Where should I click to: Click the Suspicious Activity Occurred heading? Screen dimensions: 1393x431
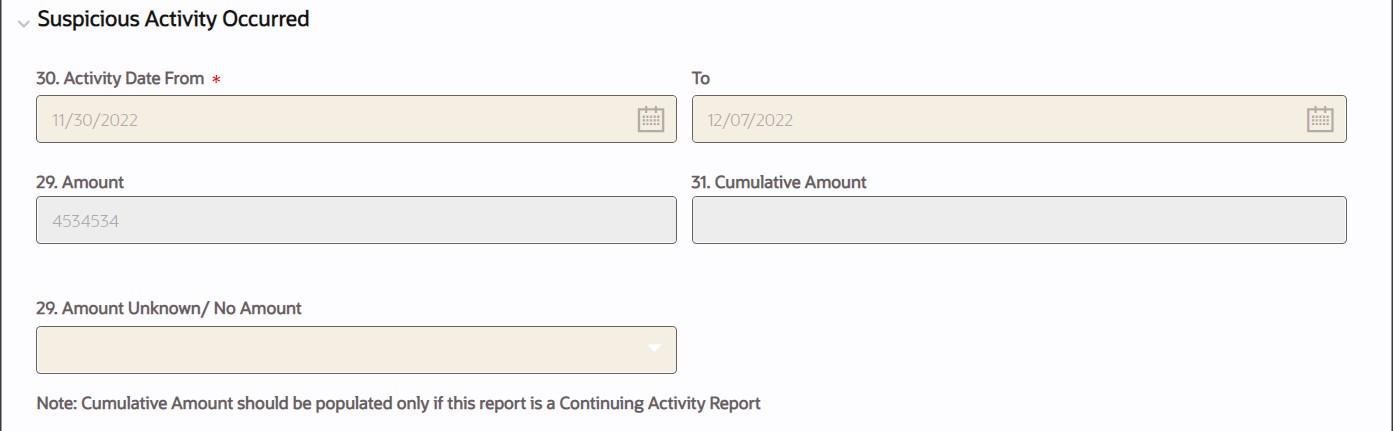pos(173,19)
